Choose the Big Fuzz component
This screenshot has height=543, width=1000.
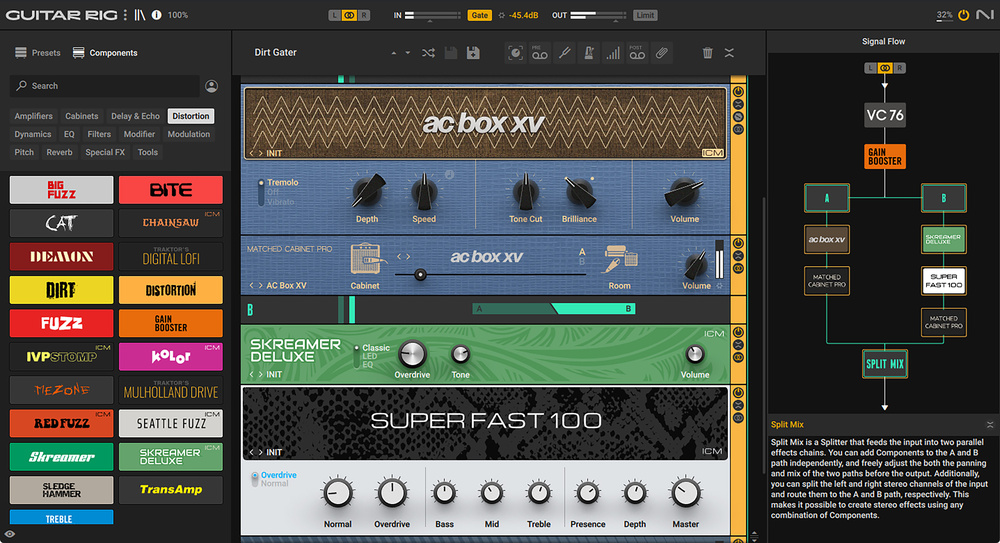coord(61,190)
